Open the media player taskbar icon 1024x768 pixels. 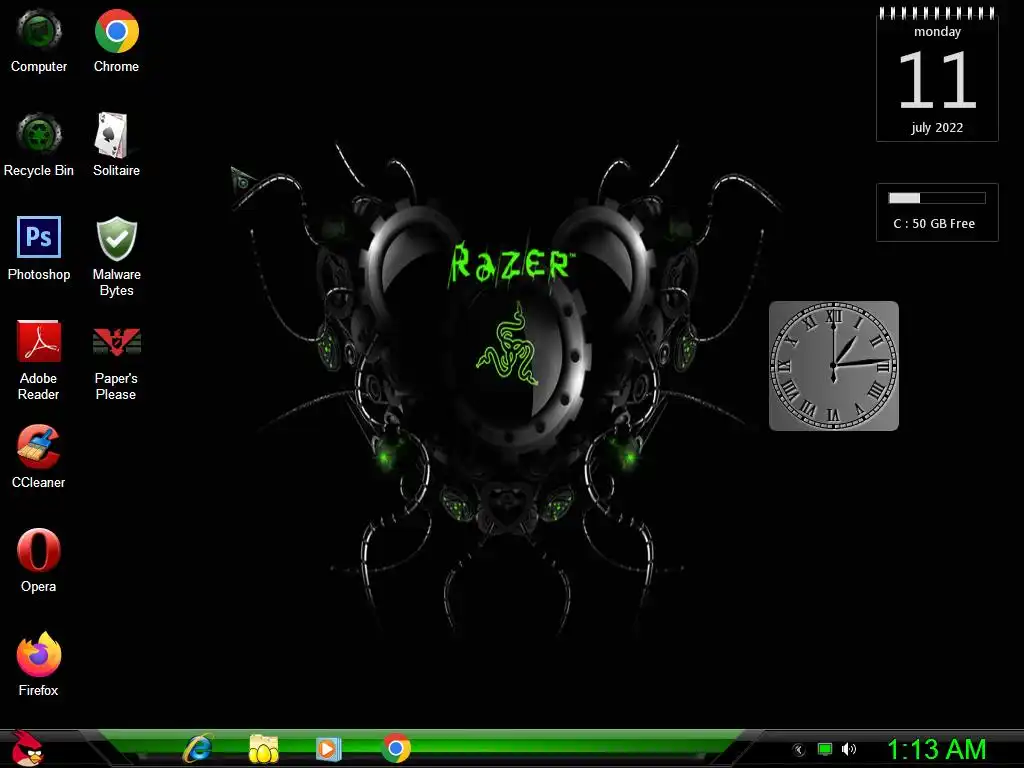[328, 748]
